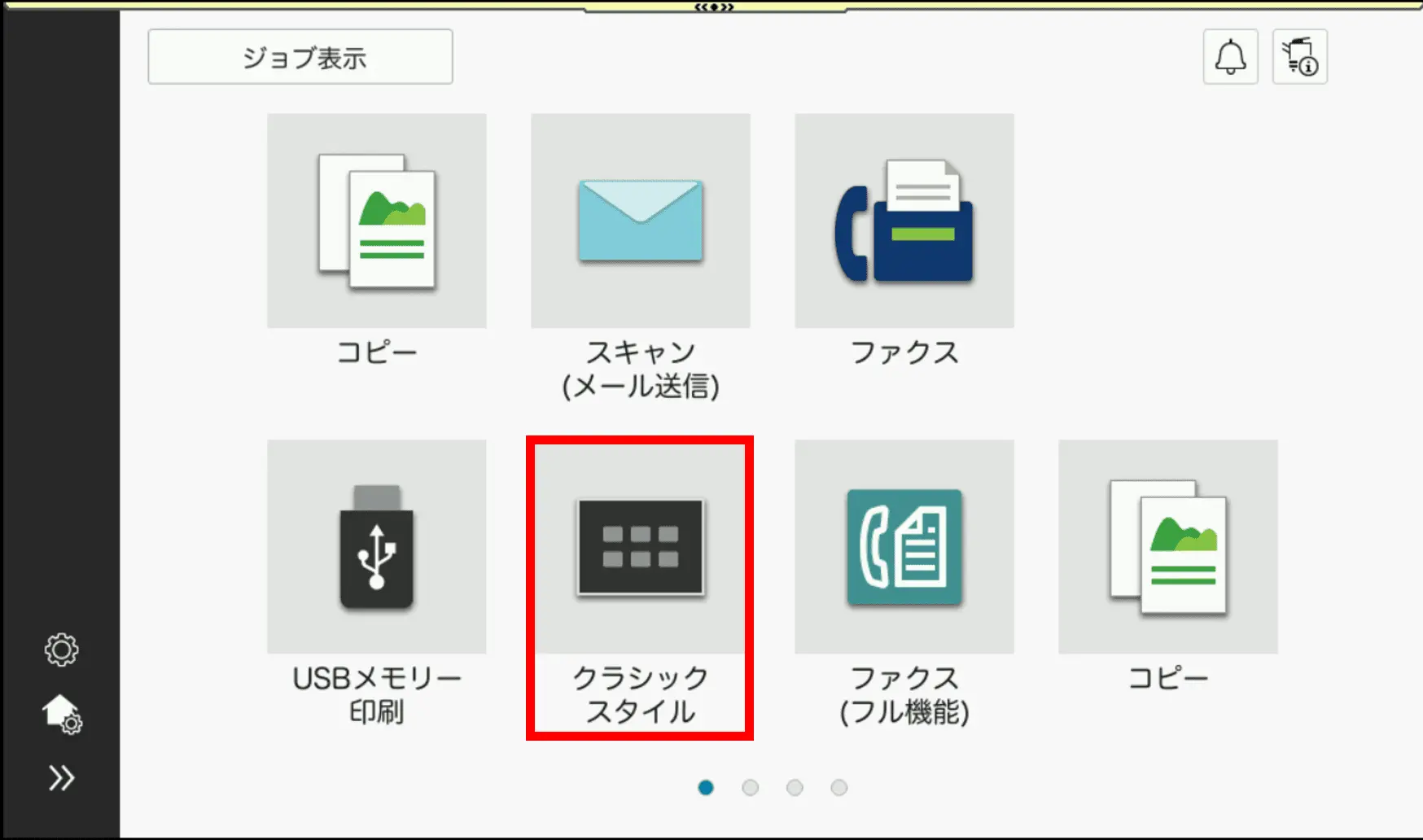Tap the envelope スキャン (メール送信) icon
This screenshot has width=1423, height=840.
pyautogui.click(x=640, y=221)
